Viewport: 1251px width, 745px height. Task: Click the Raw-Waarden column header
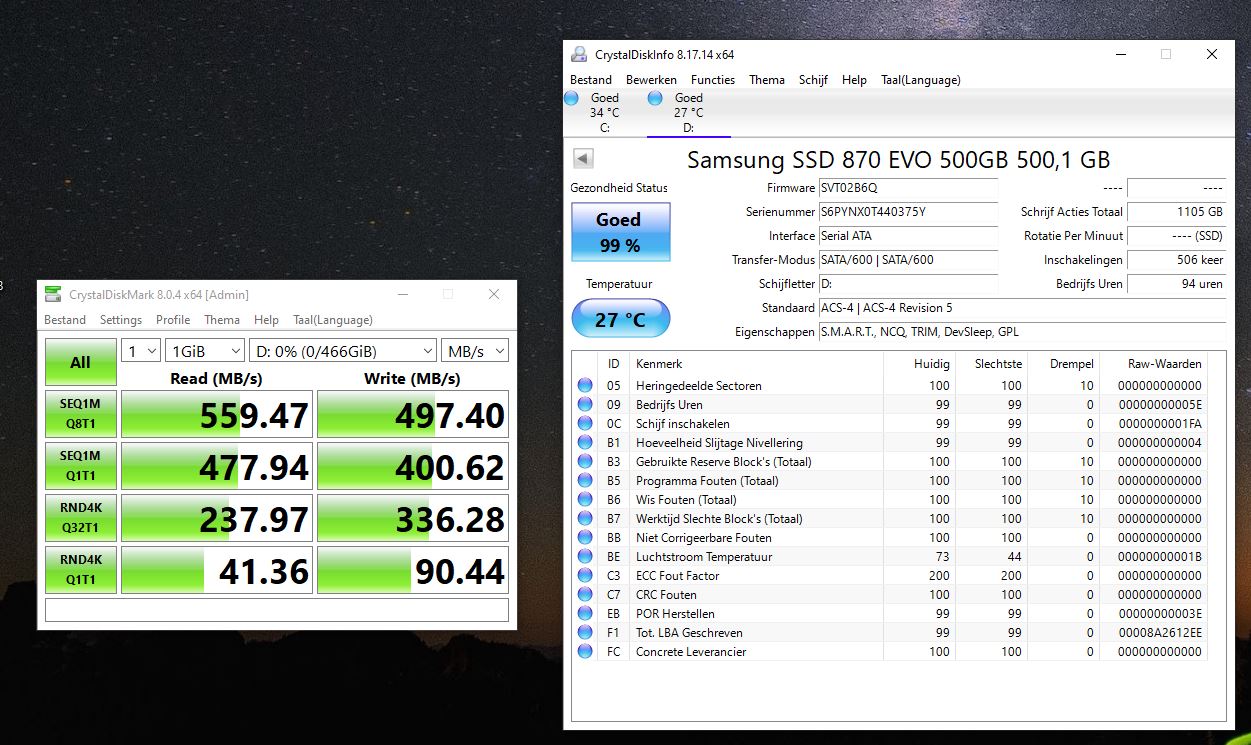point(1154,364)
